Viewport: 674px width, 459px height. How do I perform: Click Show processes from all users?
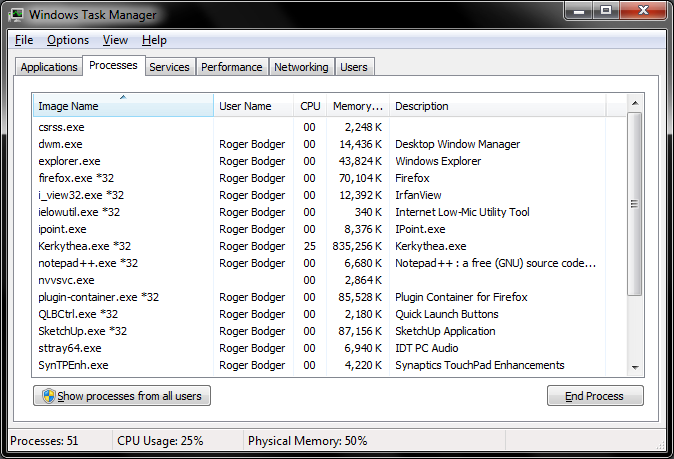[x=122, y=396]
